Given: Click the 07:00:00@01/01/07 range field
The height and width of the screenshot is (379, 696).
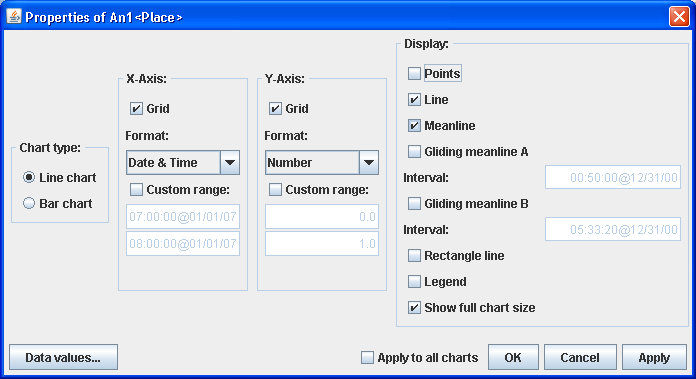Looking at the screenshot, I should click(183, 217).
